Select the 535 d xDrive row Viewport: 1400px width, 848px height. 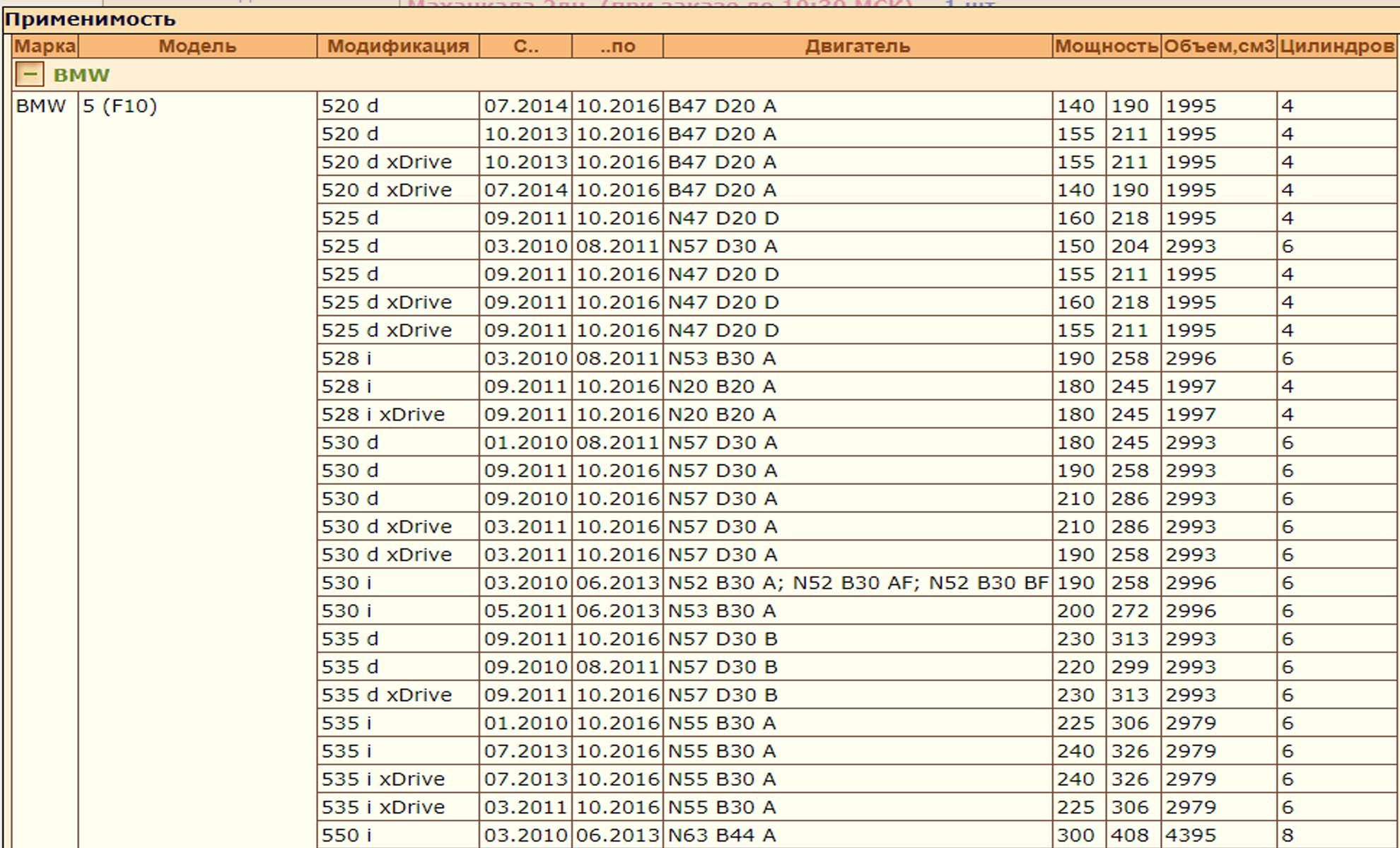[386, 695]
